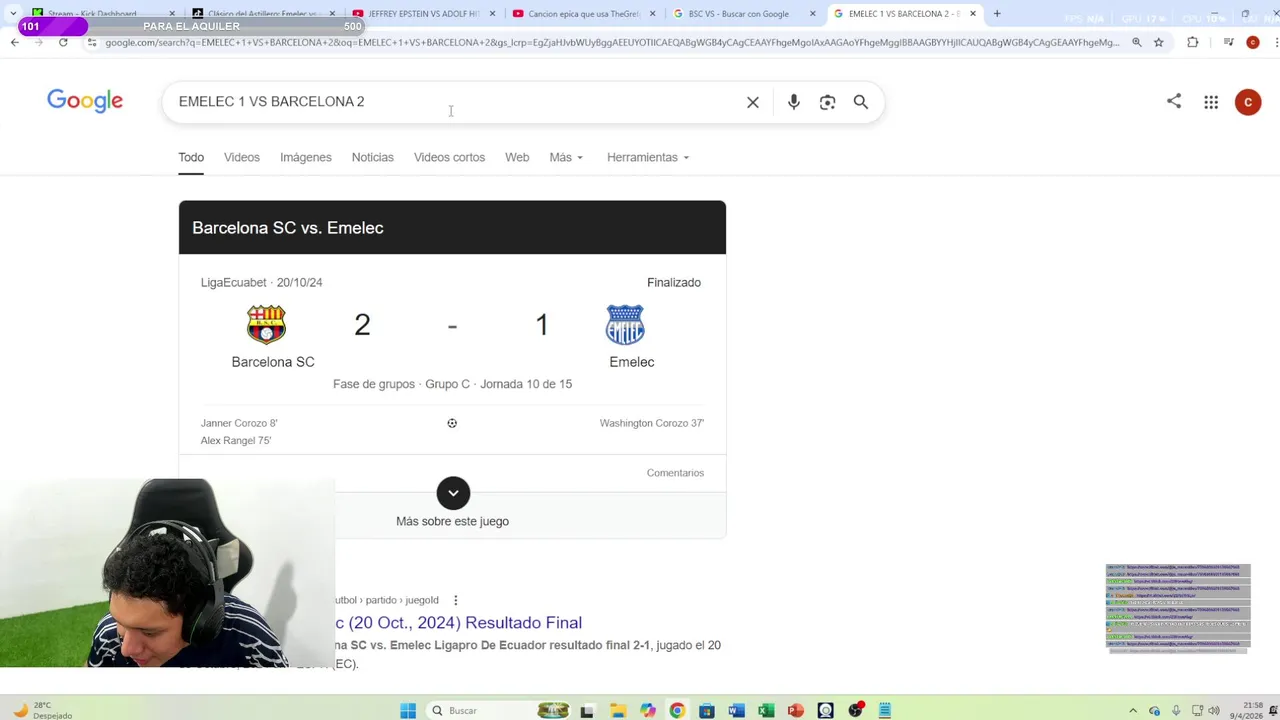Open Word from the taskbar
Image resolution: width=1280 pixels, height=720 pixels.
click(737, 711)
